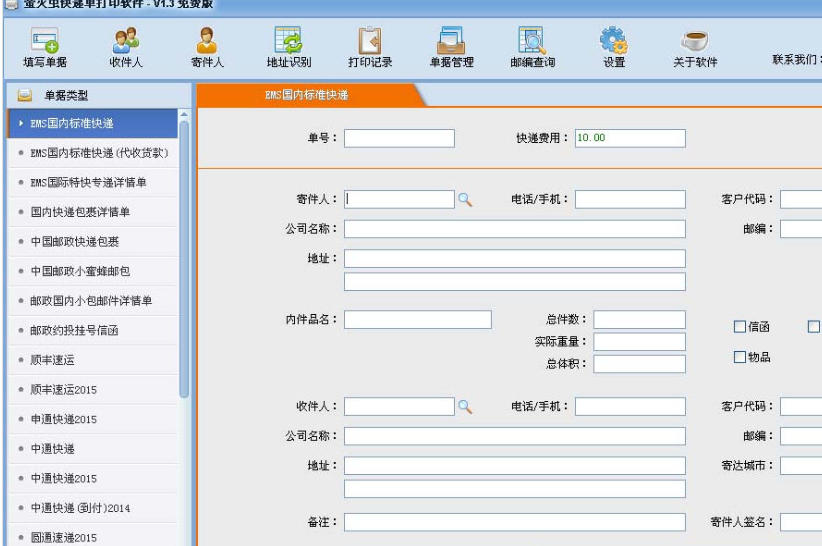Select 中国邮政小蜜蜂邮包 template

click(x=93, y=271)
